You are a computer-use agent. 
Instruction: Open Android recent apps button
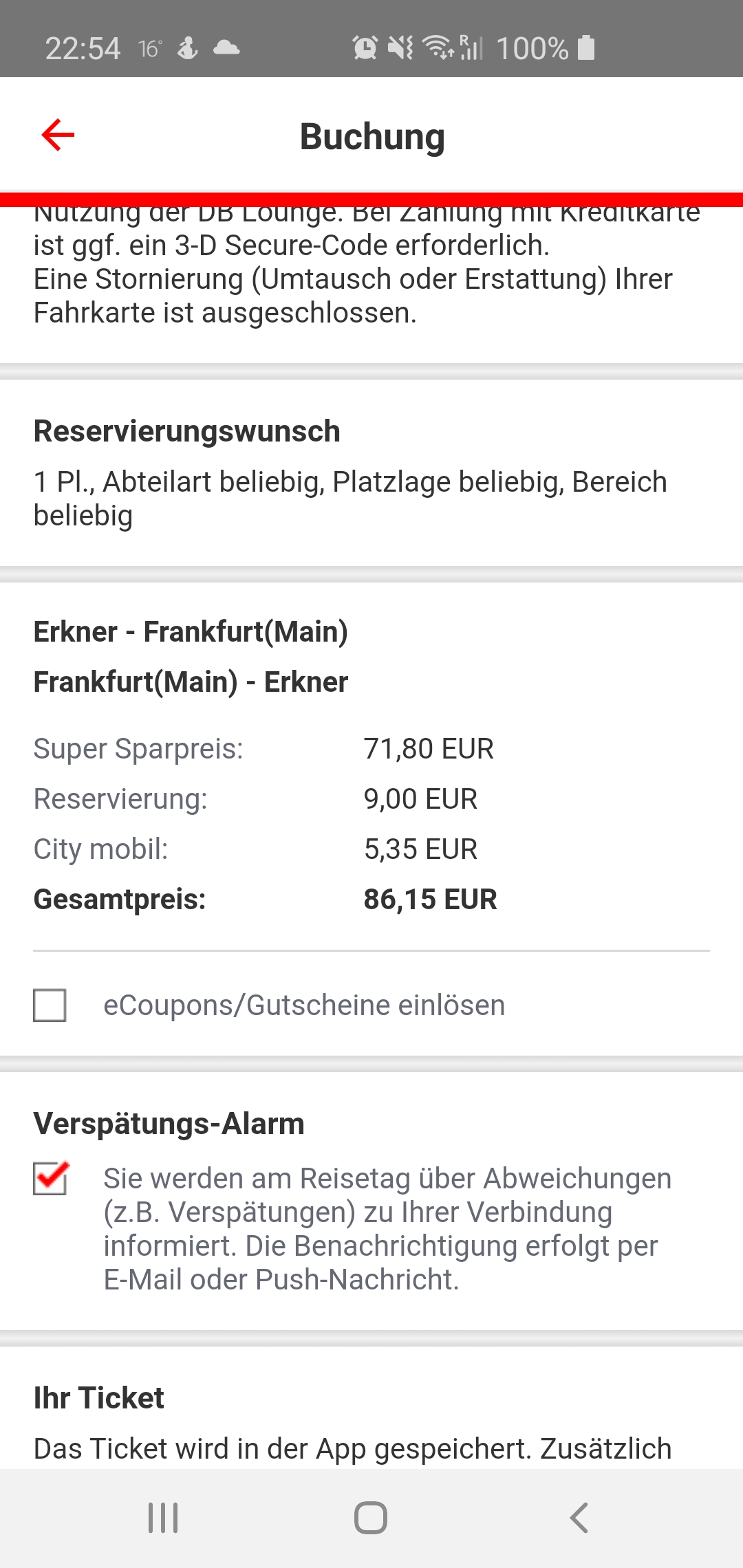[x=164, y=1518]
